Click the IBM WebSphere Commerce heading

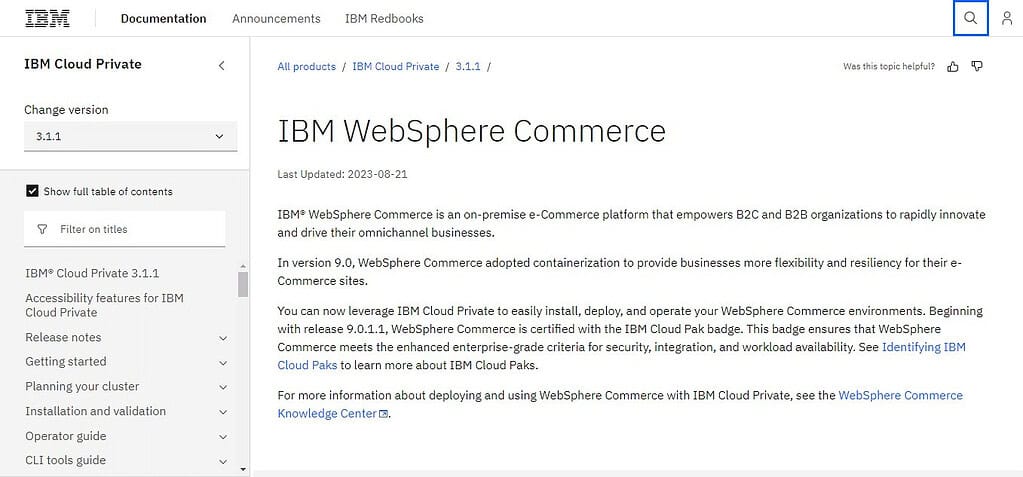click(x=472, y=131)
